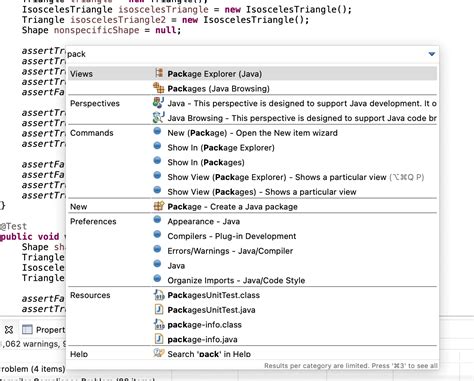Click the PackagesUnitTest.java file icon
The width and height of the screenshot is (474, 381).
click(159, 309)
